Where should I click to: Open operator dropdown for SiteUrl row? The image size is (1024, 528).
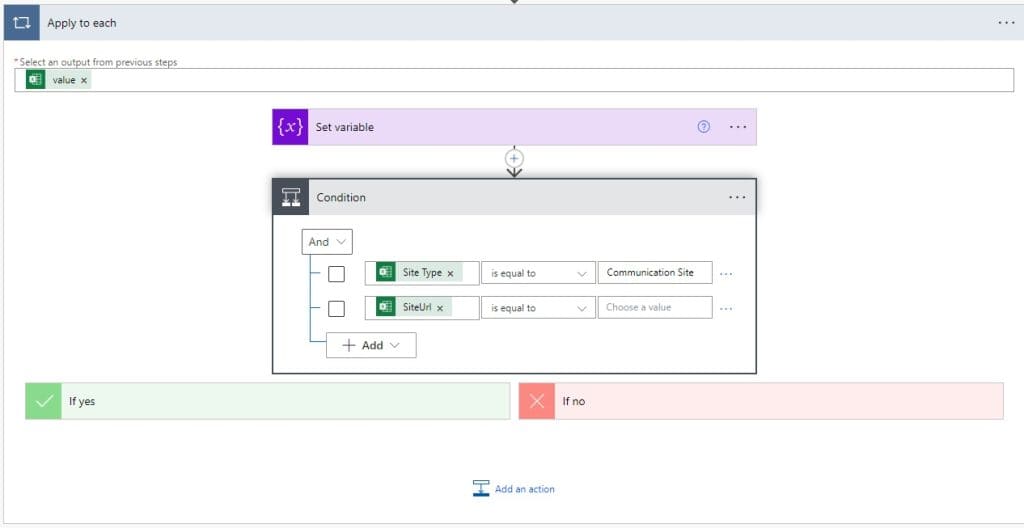pos(538,308)
